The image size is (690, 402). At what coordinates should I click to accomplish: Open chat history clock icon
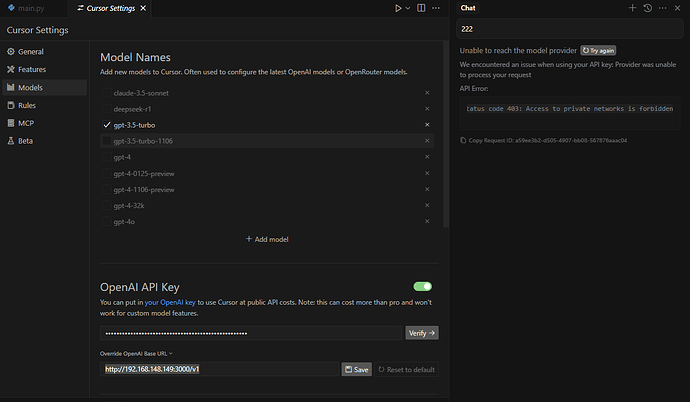[647, 8]
